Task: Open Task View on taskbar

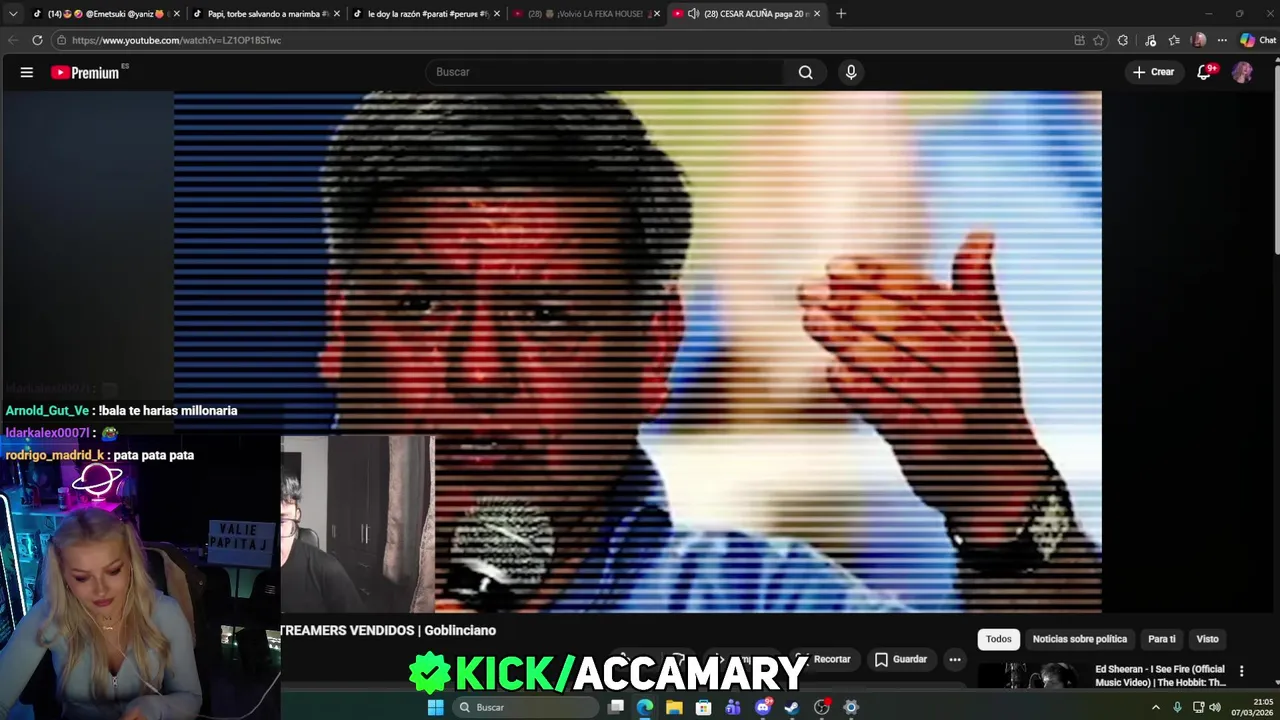Action: pos(616,707)
